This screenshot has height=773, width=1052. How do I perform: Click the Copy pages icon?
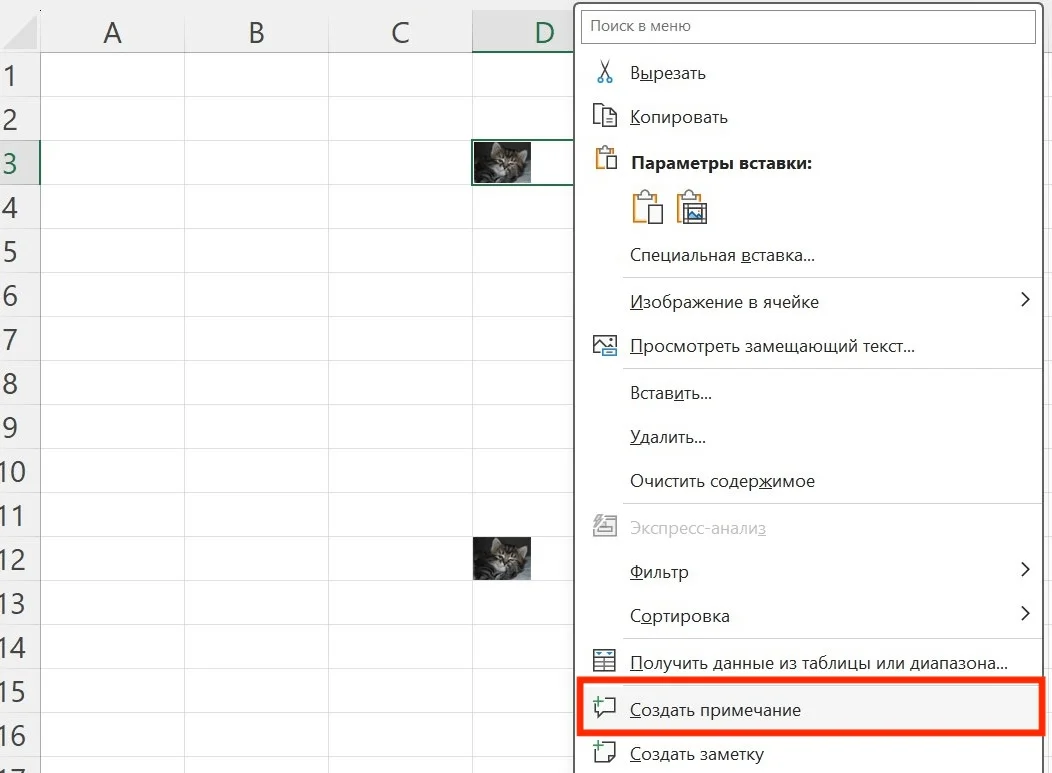coord(604,115)
